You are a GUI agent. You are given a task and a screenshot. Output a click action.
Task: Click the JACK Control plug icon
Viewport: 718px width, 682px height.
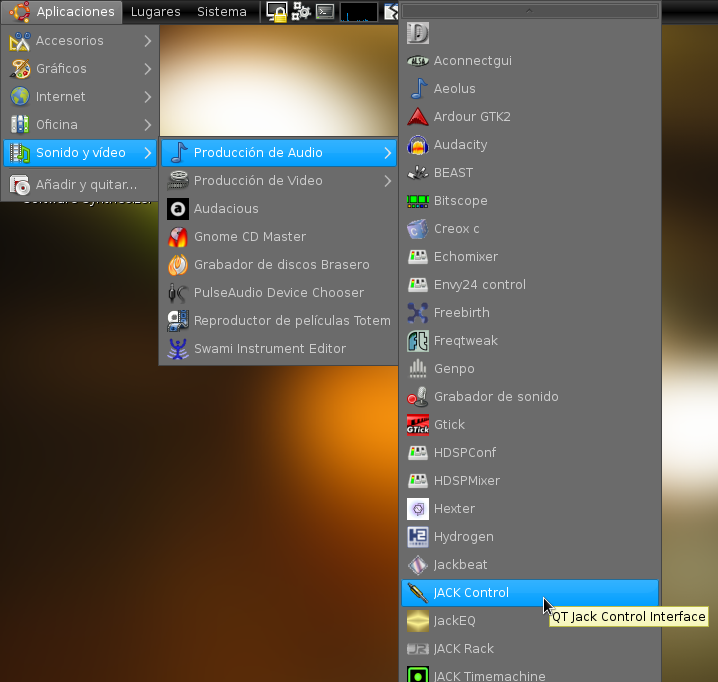click(x=418, y=593)
